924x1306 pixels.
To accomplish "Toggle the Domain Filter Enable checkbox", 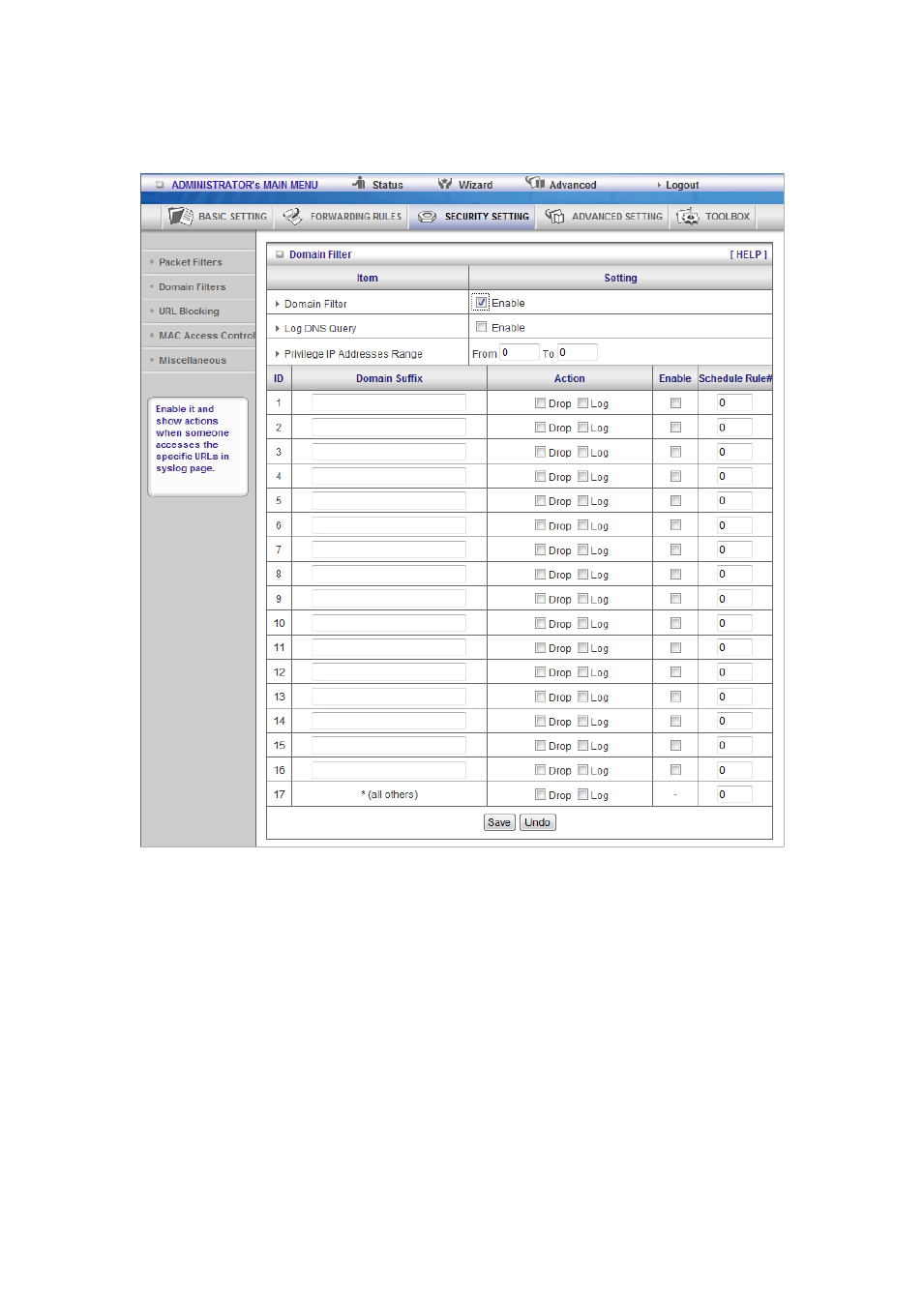I will click(x=481, y=302).
